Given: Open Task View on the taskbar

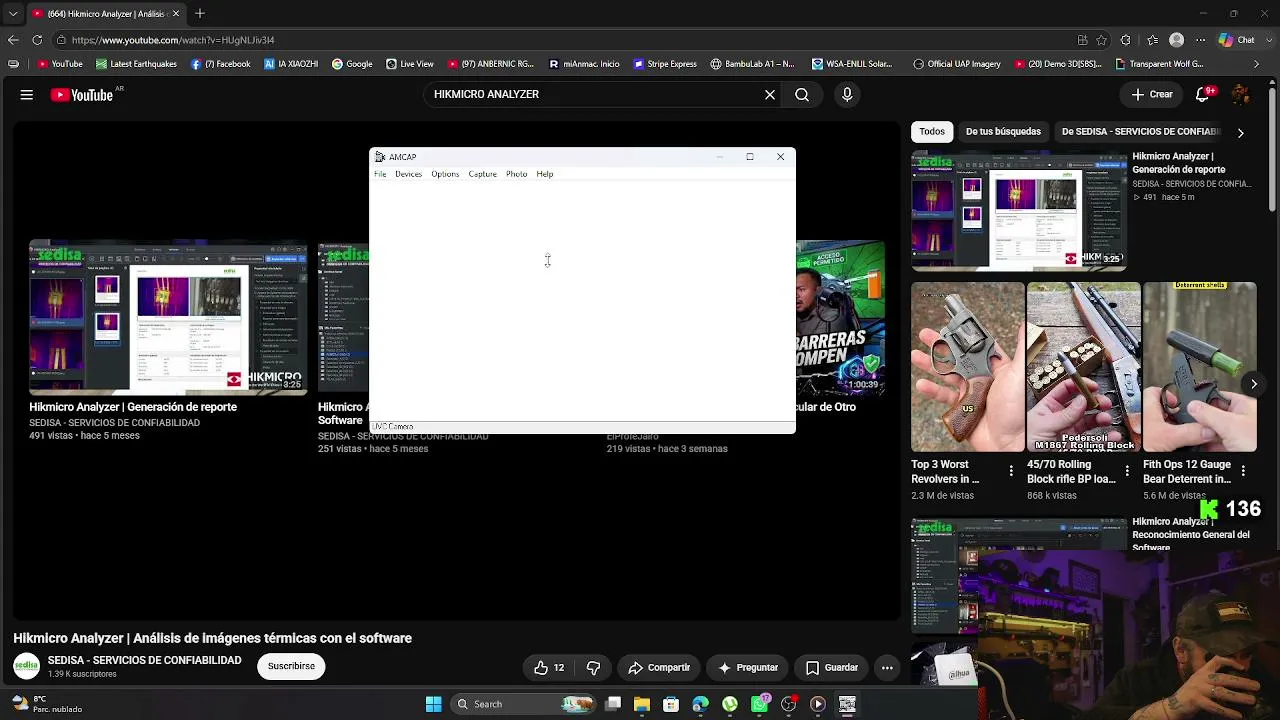Looking at the screenshot, I should coord(613,704).
